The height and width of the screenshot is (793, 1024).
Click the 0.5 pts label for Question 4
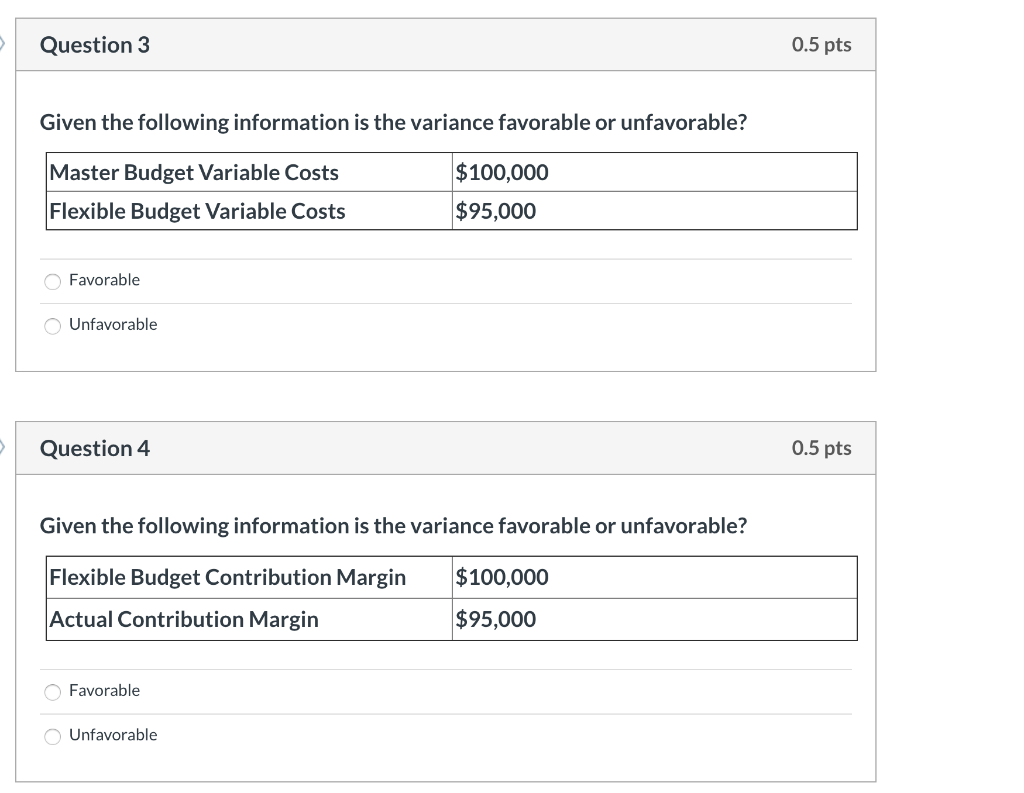pyautogui.click(x=820, y=448)
